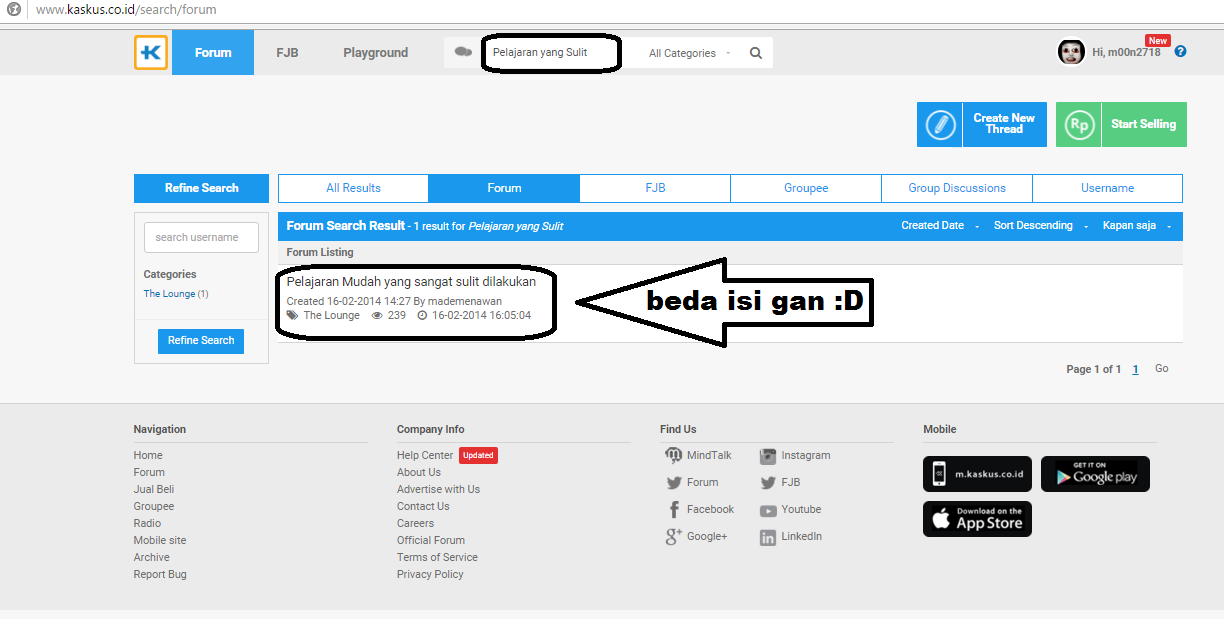1224x619 pixels.
Task: Click the Facebook icon
Action: (x=674, y=509)
